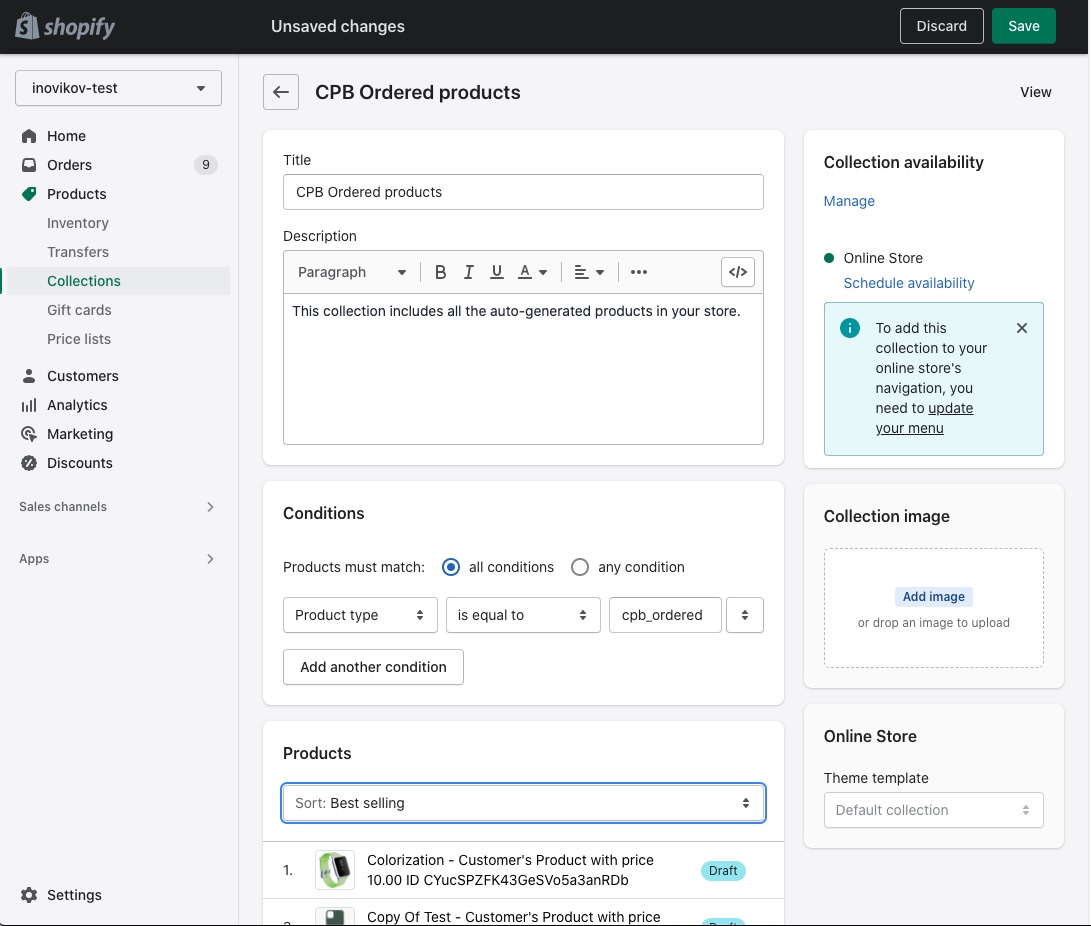The height and width of the screenshot is (926, 1091).
Task: Open the Product type condition dropdown
Action: tap(360, 615)
